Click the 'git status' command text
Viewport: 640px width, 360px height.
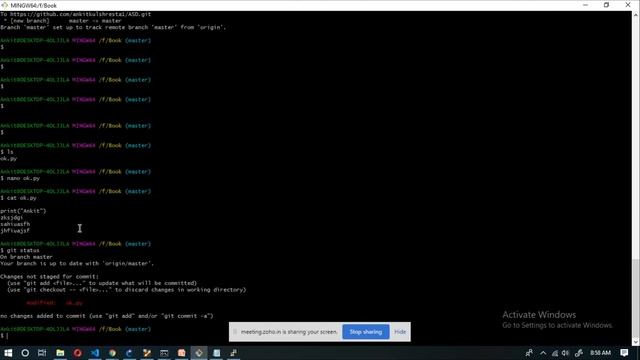23,250
